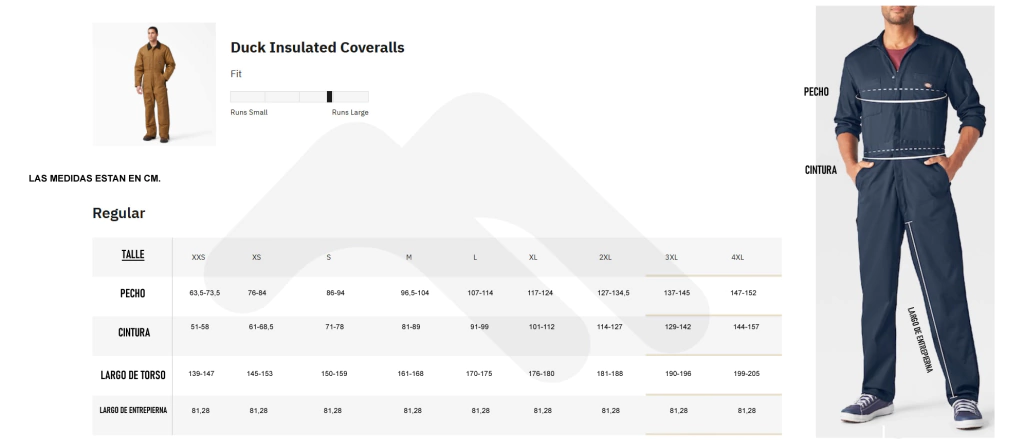The image size is (1024, 447).
Task: Select the Duck Insulated Coveralls title
Action: pyautogui.click(x=317, y=47)
